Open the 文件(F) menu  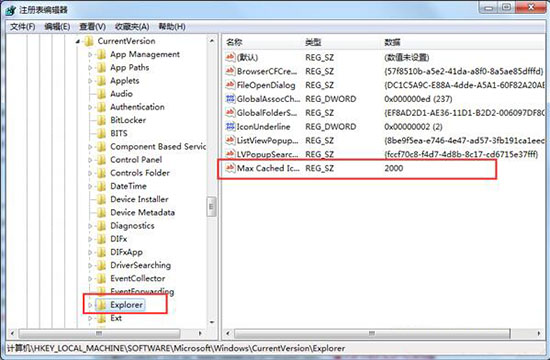click(x=22, y=27)
